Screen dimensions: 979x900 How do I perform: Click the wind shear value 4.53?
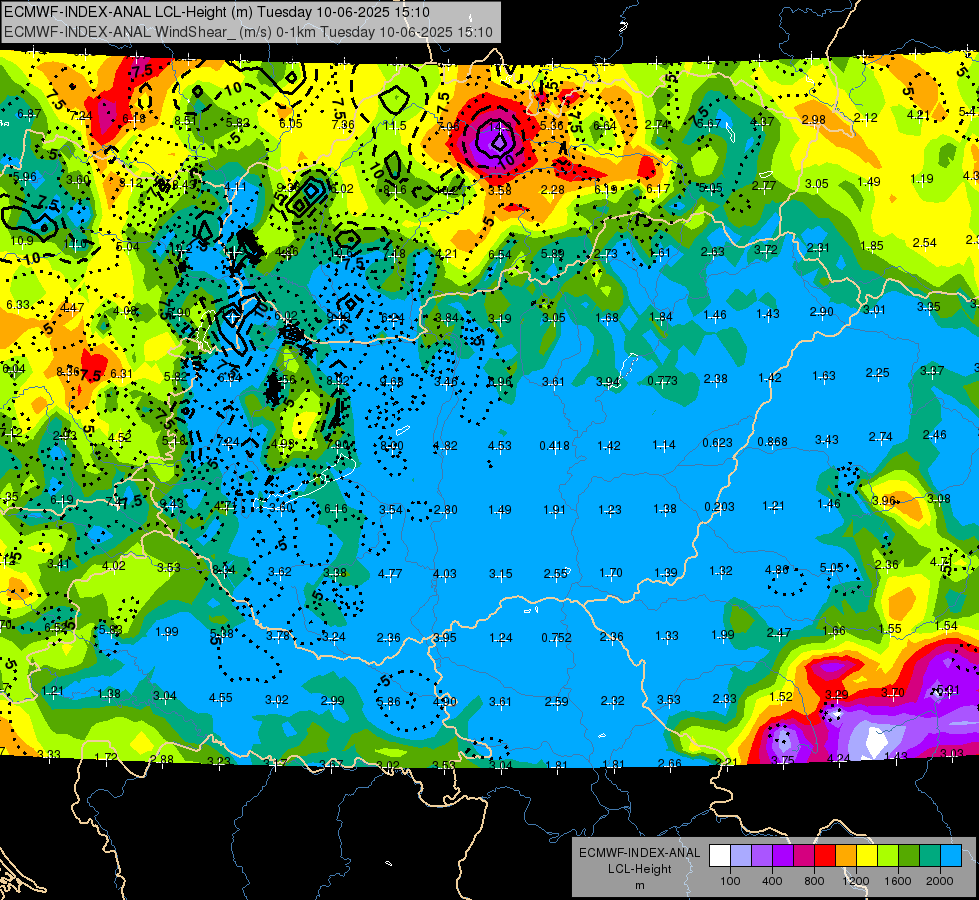pos(499,445)
